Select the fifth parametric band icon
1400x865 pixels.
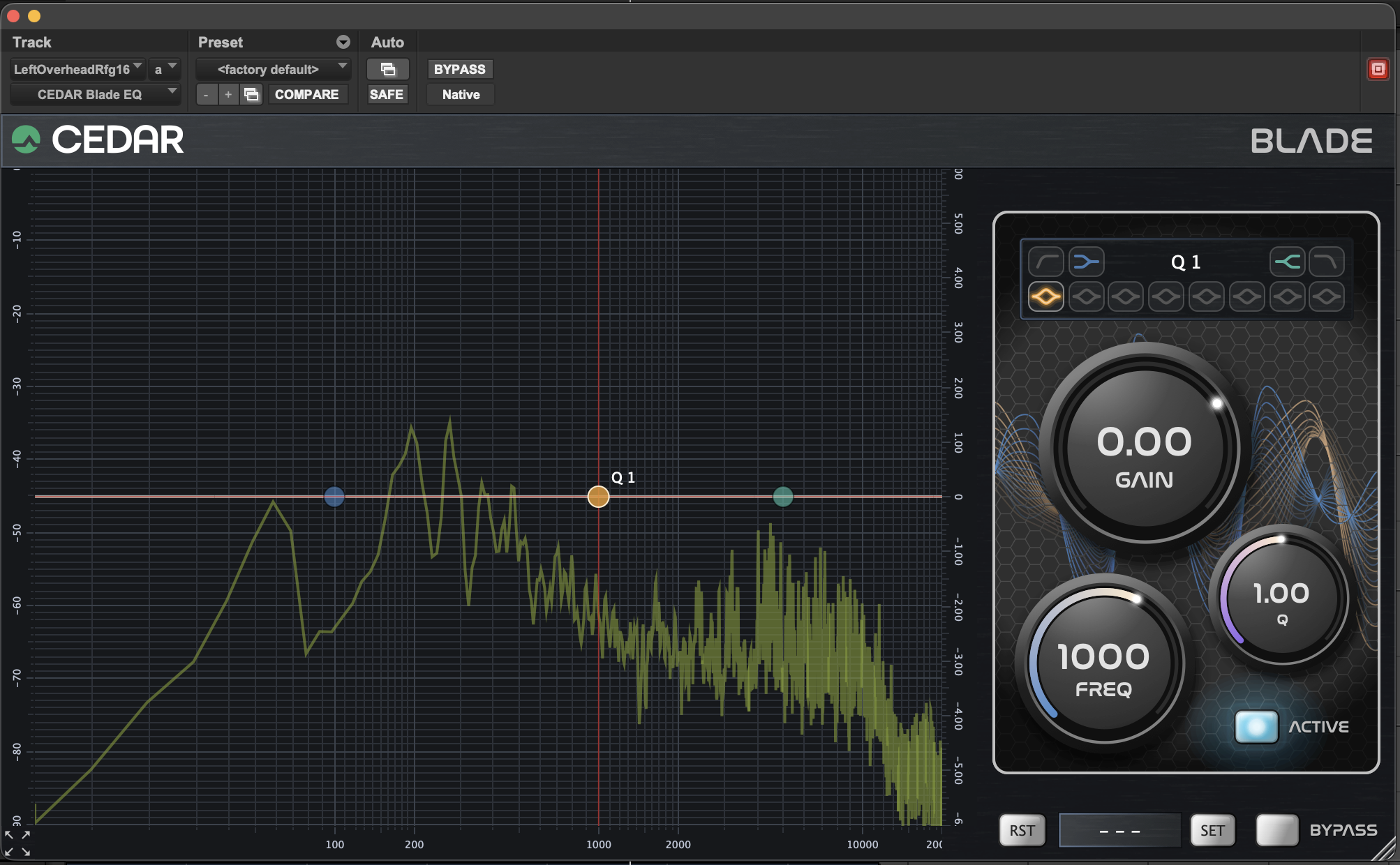coord(1207,297)
